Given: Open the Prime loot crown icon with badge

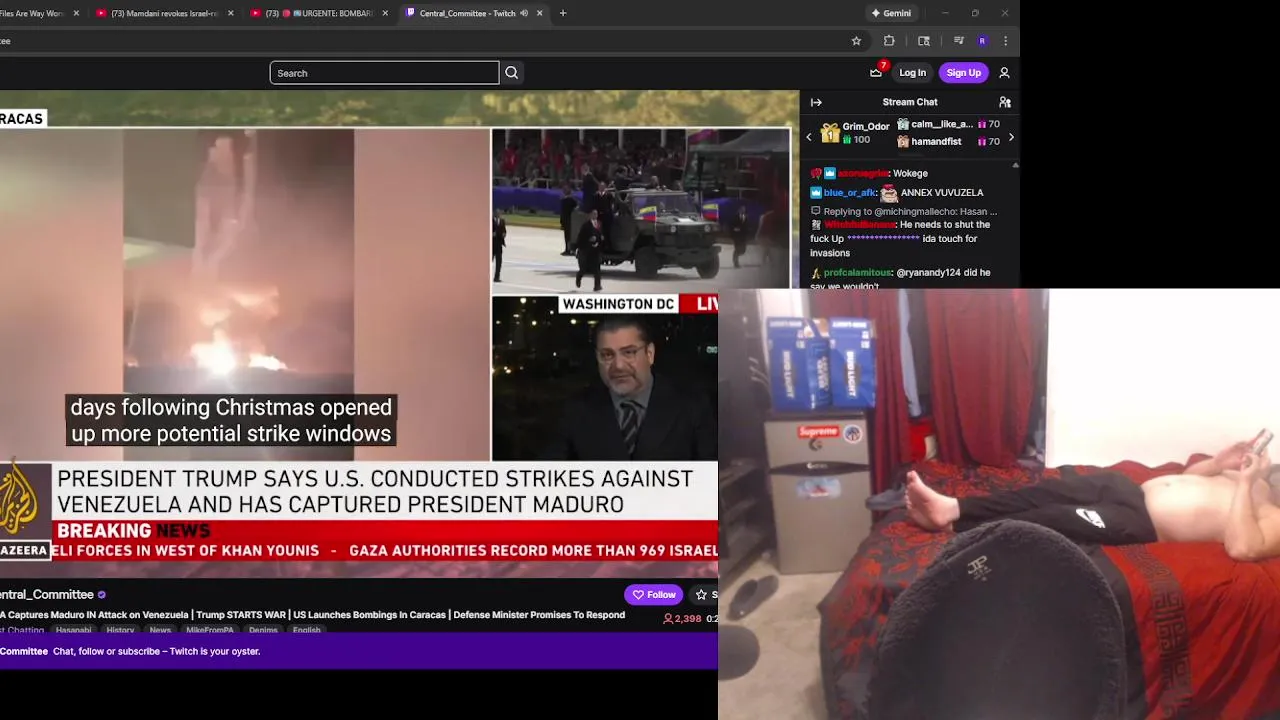Looking at the screenshot, I should point(877,72).
